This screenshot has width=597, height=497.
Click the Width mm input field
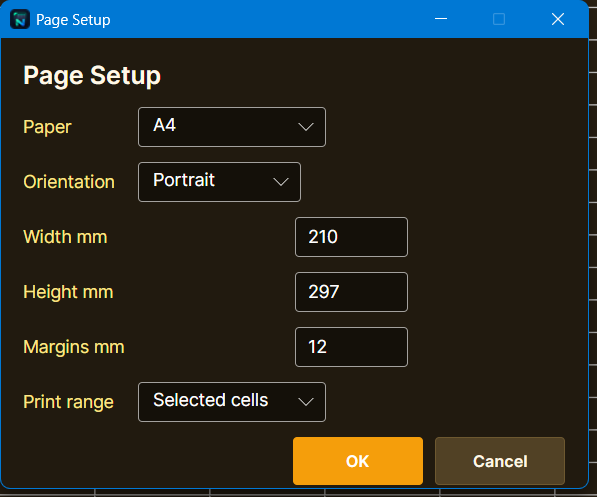[351, 237]
